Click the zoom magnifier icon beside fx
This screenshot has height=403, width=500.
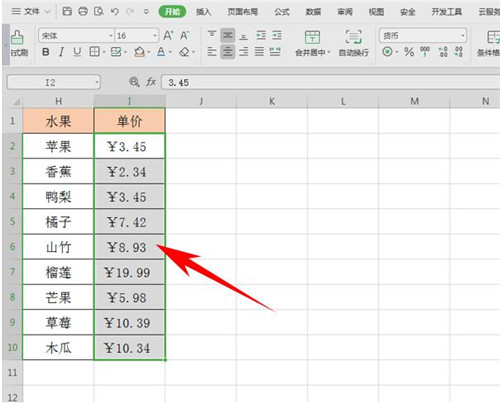[x=134, y=82]
